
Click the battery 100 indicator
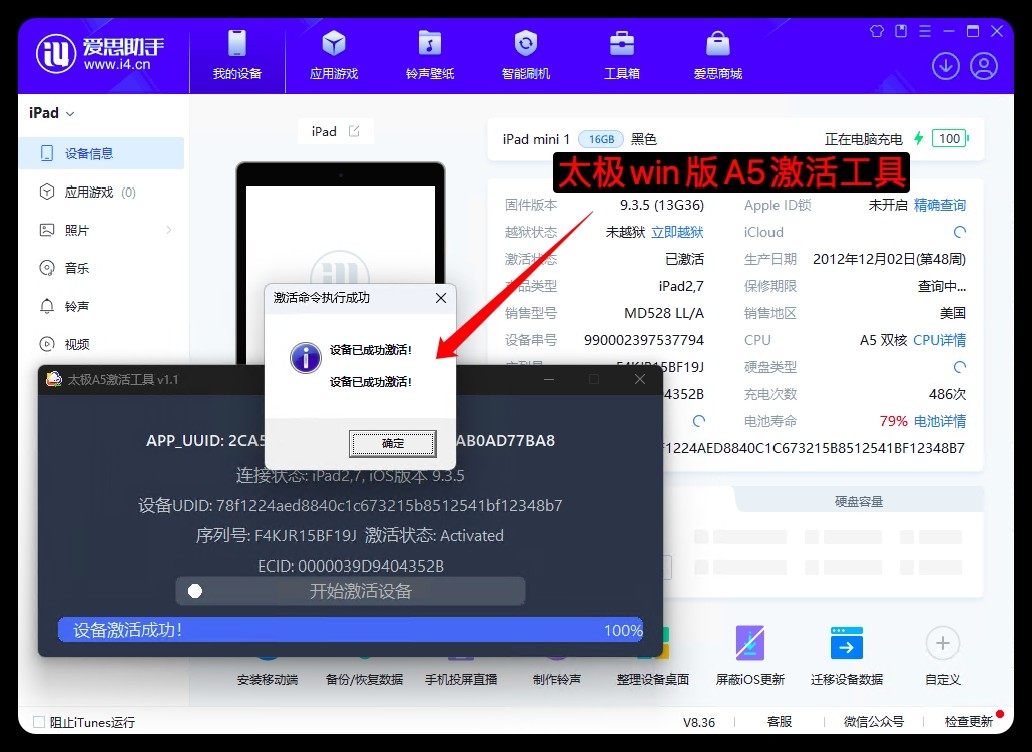coord(950,139)
